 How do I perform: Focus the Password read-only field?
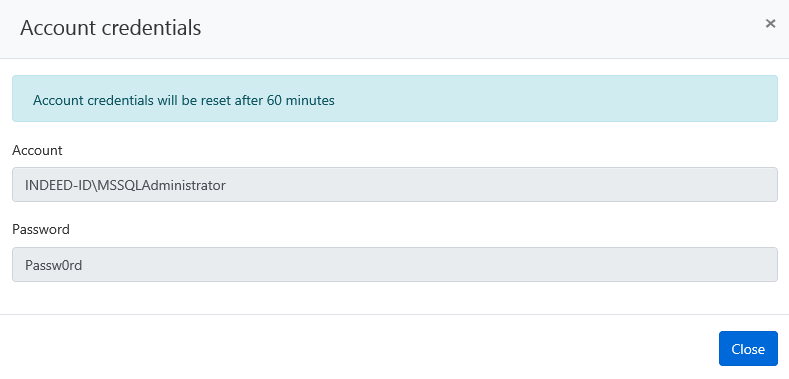tap(394, 264)
